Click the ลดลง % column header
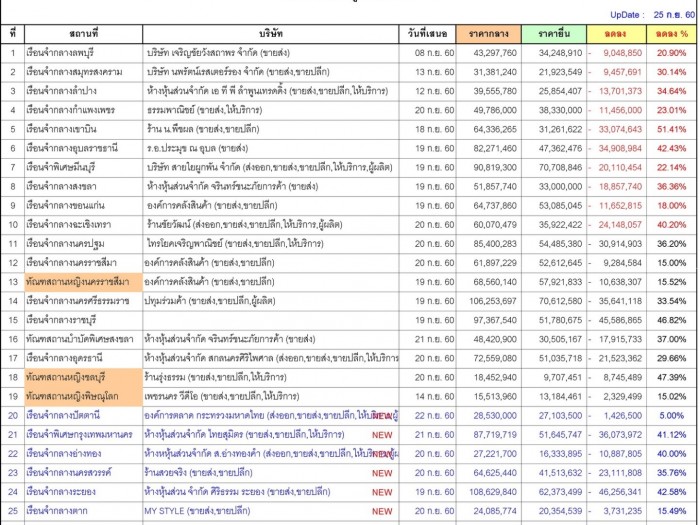This screenshot has height=525, width=700. pyautogui.click(x=670, y=34)
